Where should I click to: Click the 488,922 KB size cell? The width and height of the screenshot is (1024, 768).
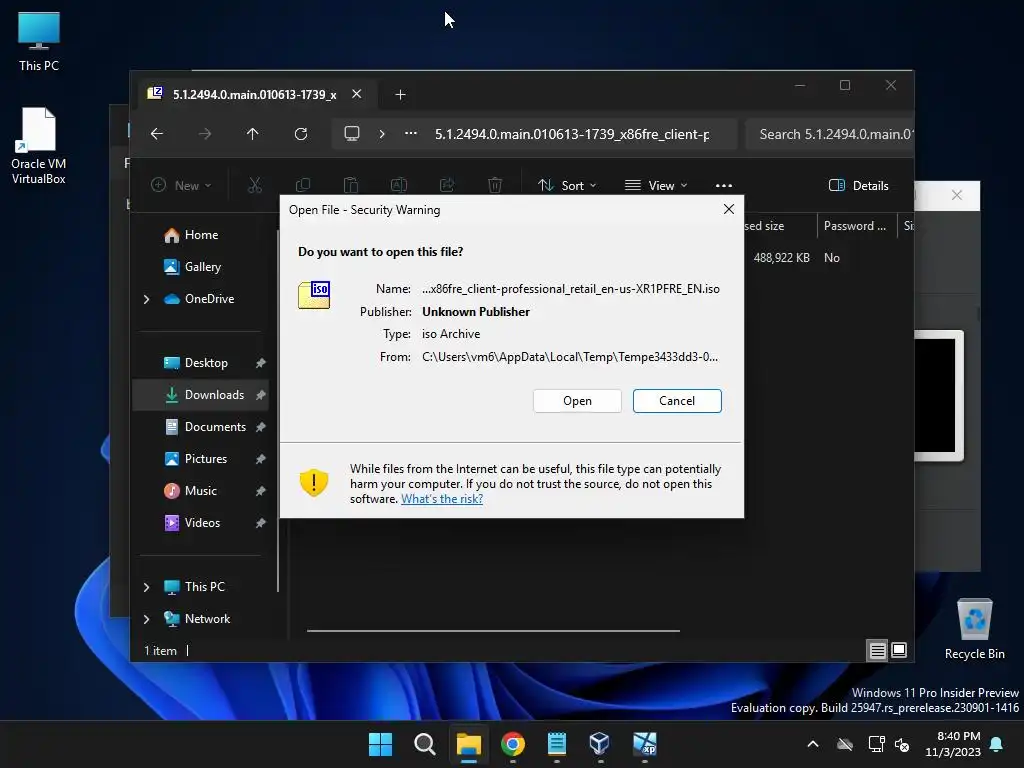[781, 258]
